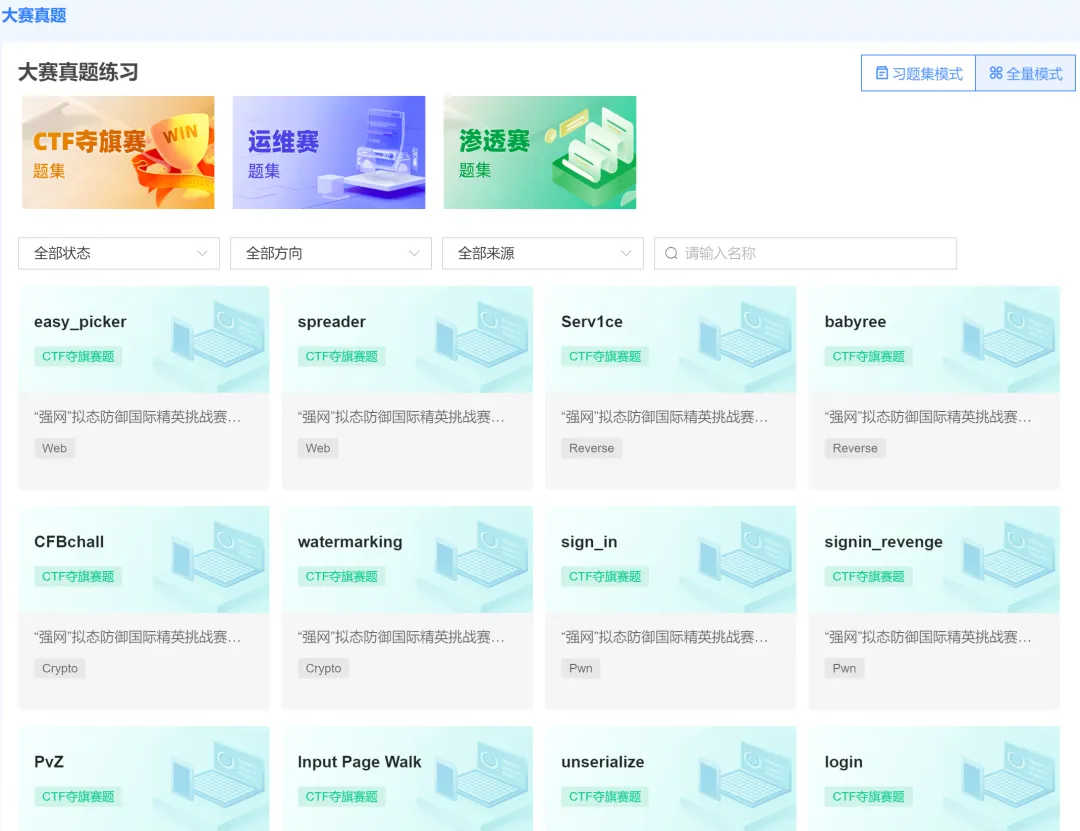Click the laptop icon on Serv1ce card

745,335
